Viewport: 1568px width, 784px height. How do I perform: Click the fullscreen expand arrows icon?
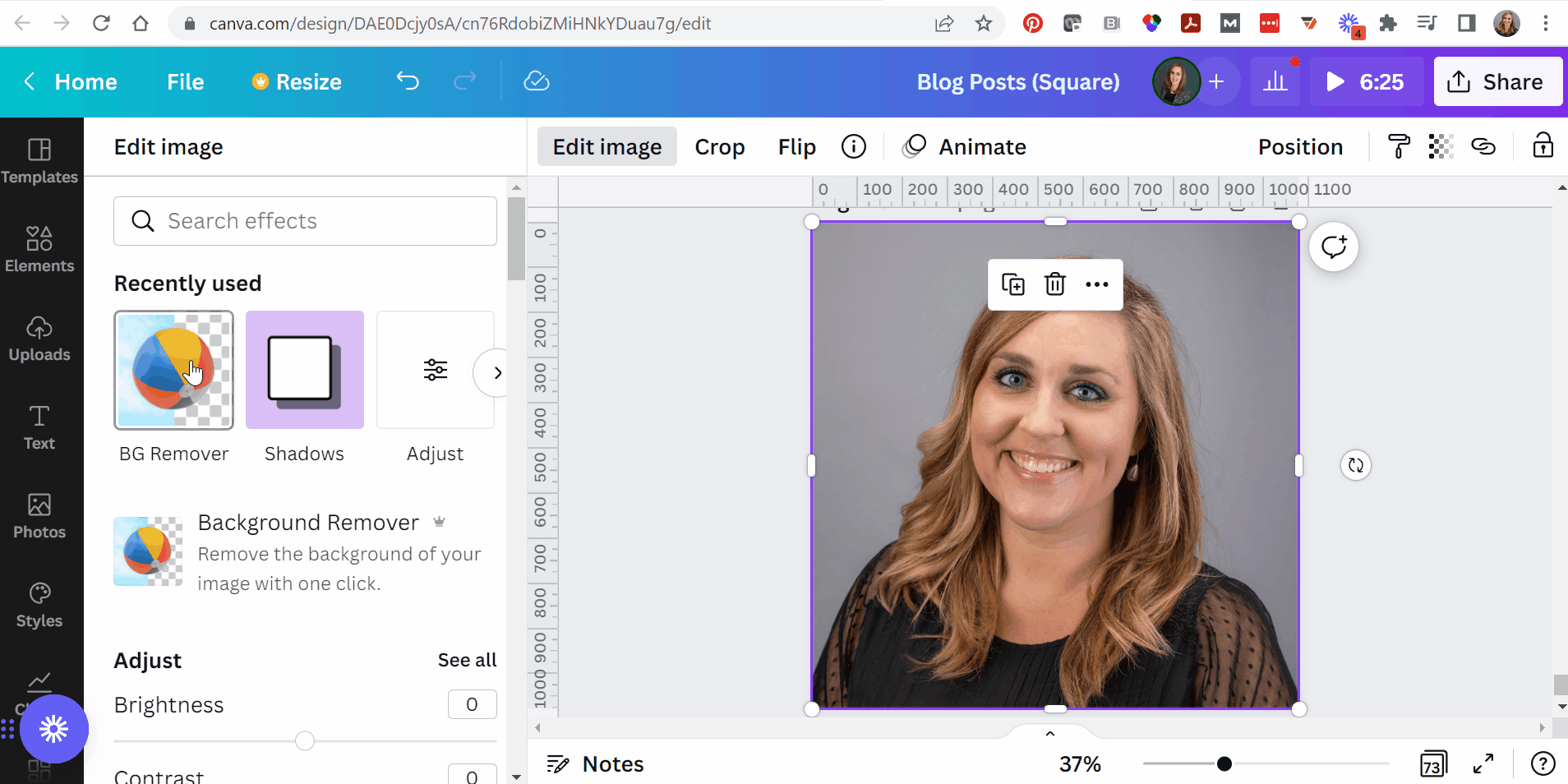tap(1483, 764)
